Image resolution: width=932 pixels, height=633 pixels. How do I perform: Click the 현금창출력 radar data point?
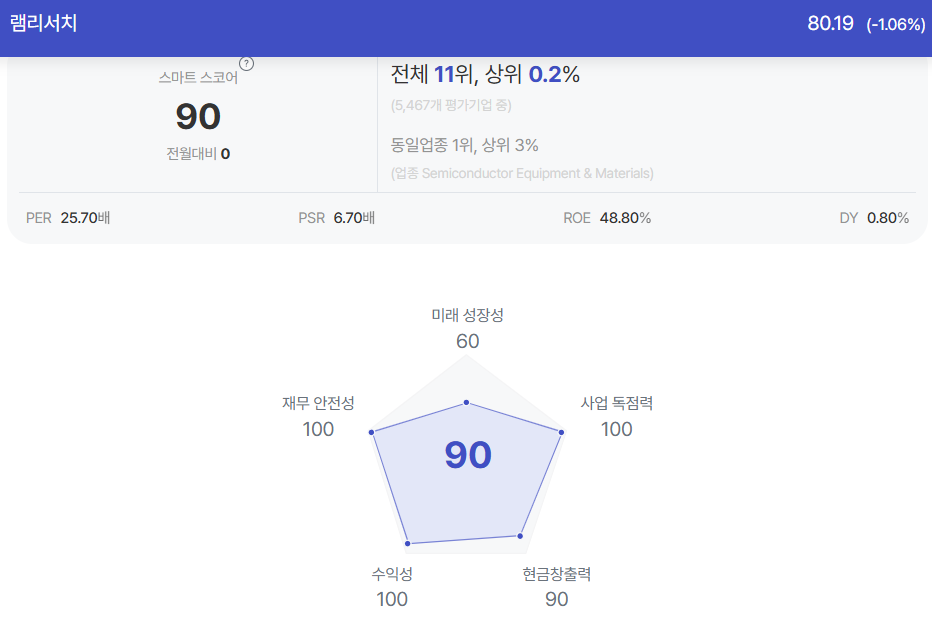point(520,536)
